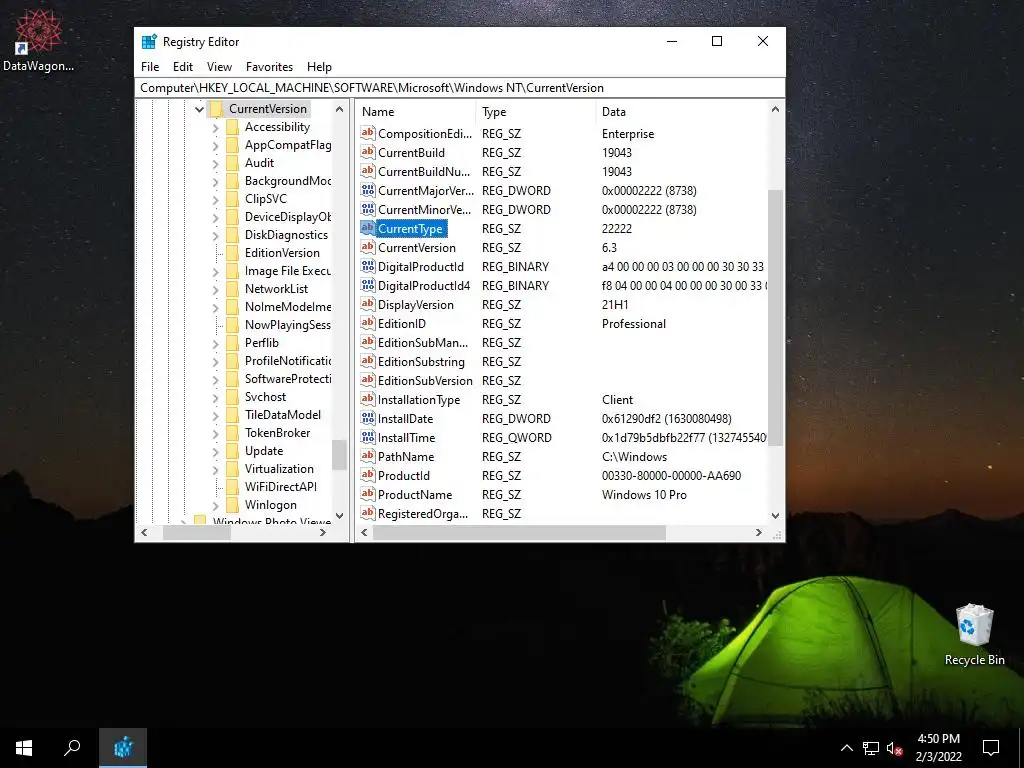Select the EditionVersion key in tree
Screen dimensions: 1024x768
click(282, 253)
